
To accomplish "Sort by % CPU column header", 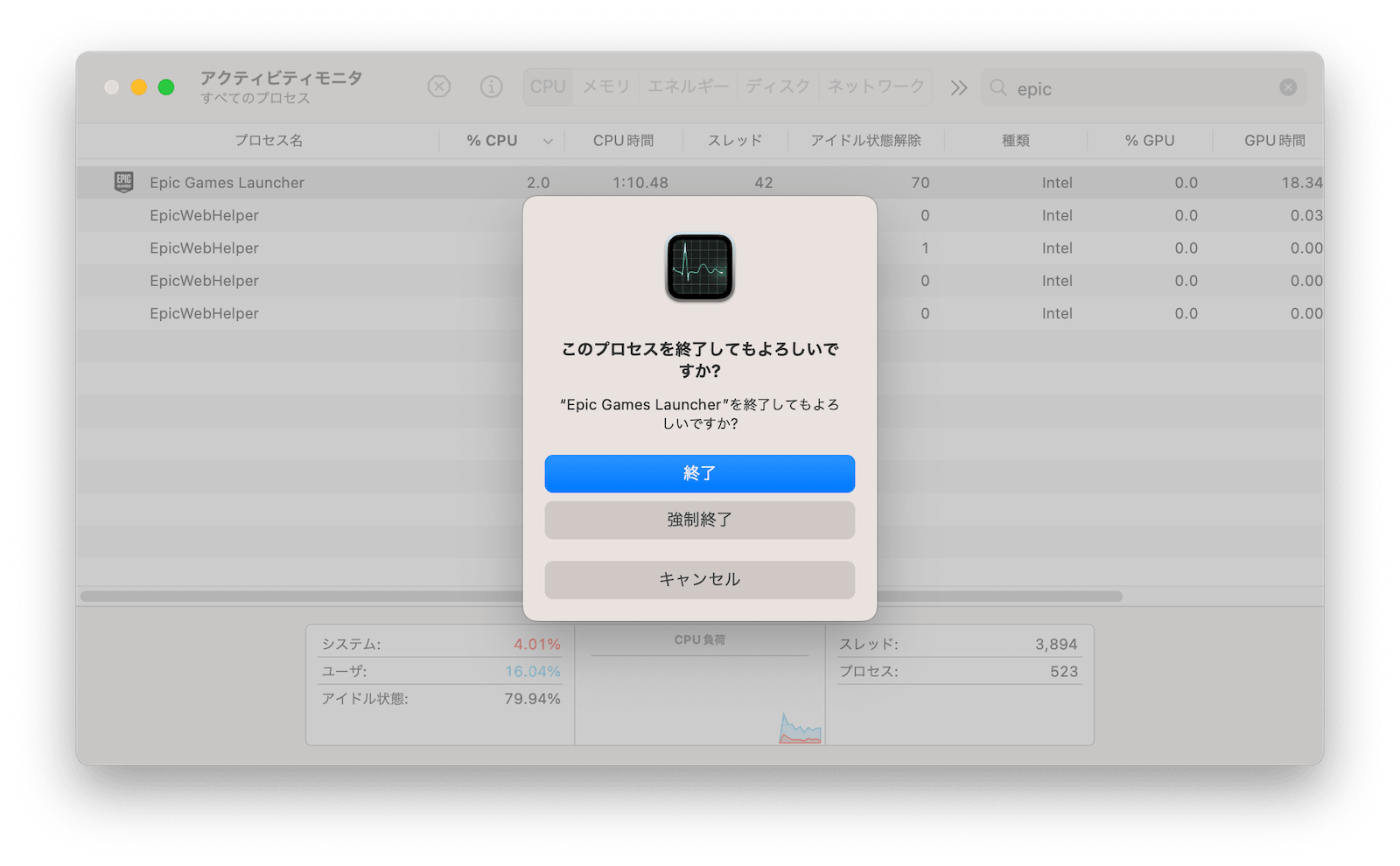I will pos(492,140).
